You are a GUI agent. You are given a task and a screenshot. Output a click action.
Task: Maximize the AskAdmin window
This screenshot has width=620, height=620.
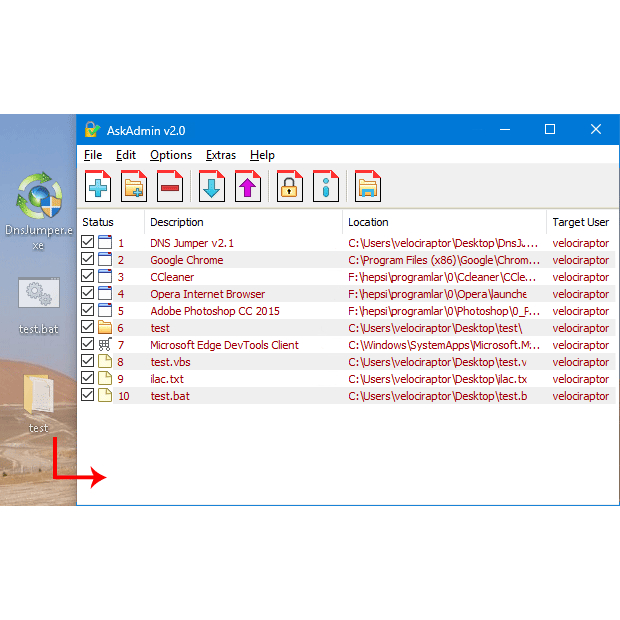pos(550,129)
